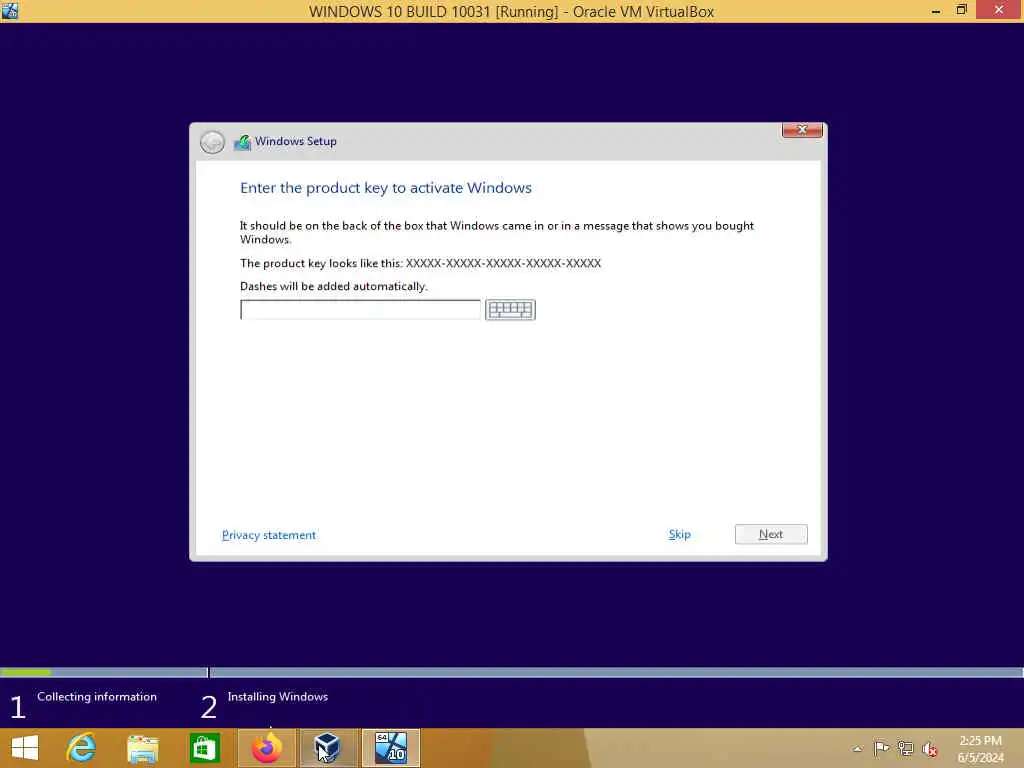This screenshot has width=1024, height=768.
Task: Click the setup progress bar
Action: 512,672
